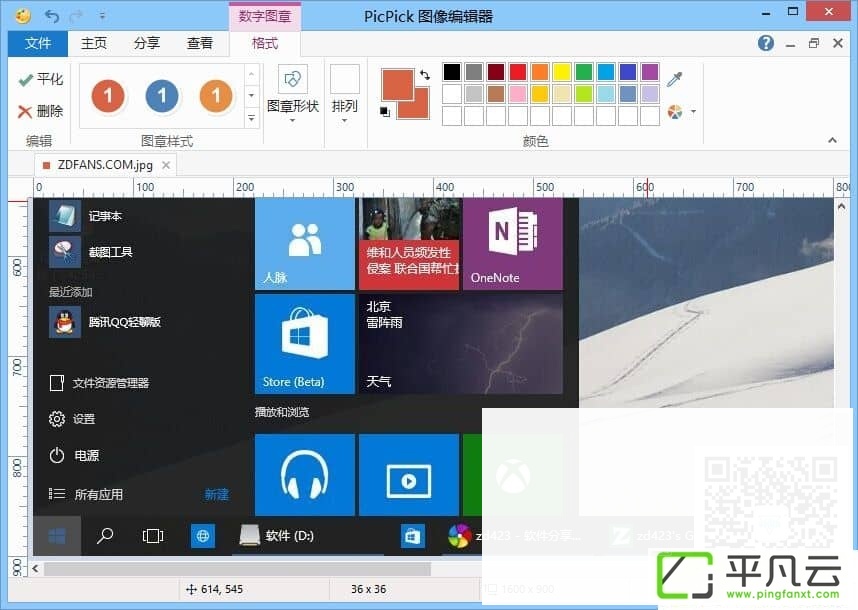
Task: Click the 平化 flatten button
Action: tap(40, 80)
